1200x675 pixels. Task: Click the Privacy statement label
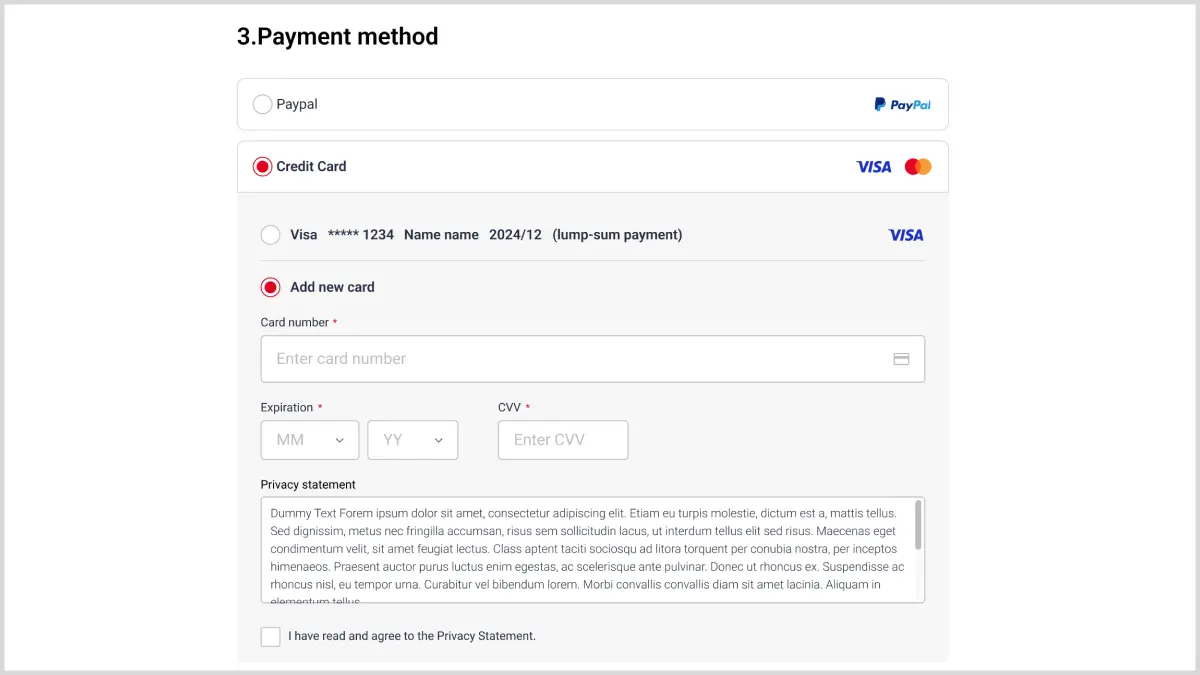(x=308, y=484)
